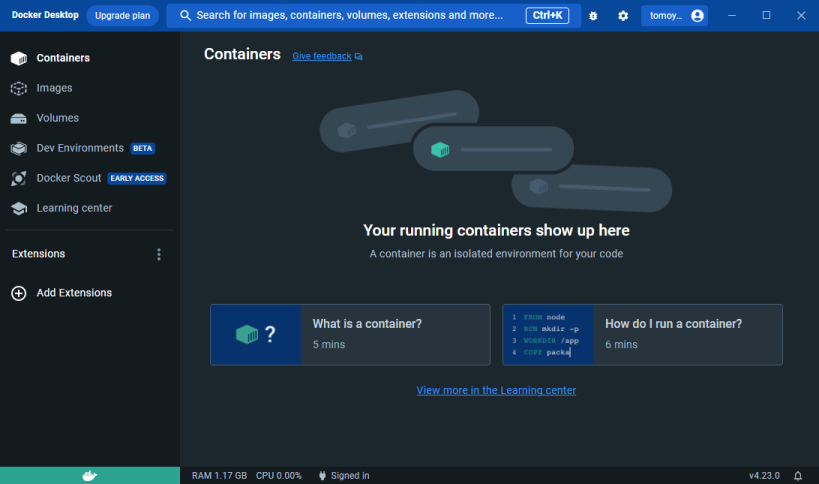Click the EARLY ACCESS badge

[137, 179]
